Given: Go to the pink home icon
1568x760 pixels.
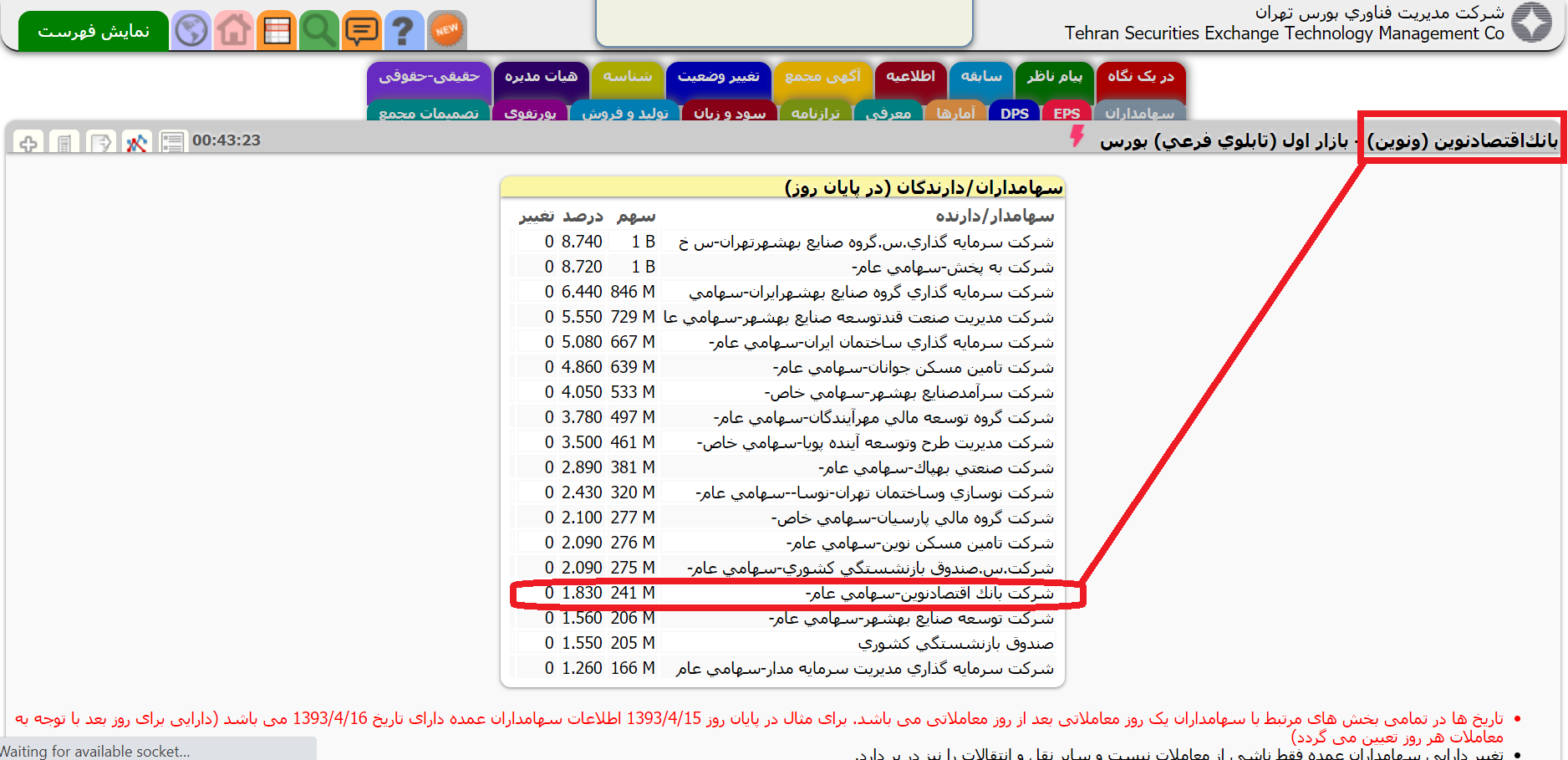Looking at the screenshot, I should pyautogui.click(x=234, y=31).
